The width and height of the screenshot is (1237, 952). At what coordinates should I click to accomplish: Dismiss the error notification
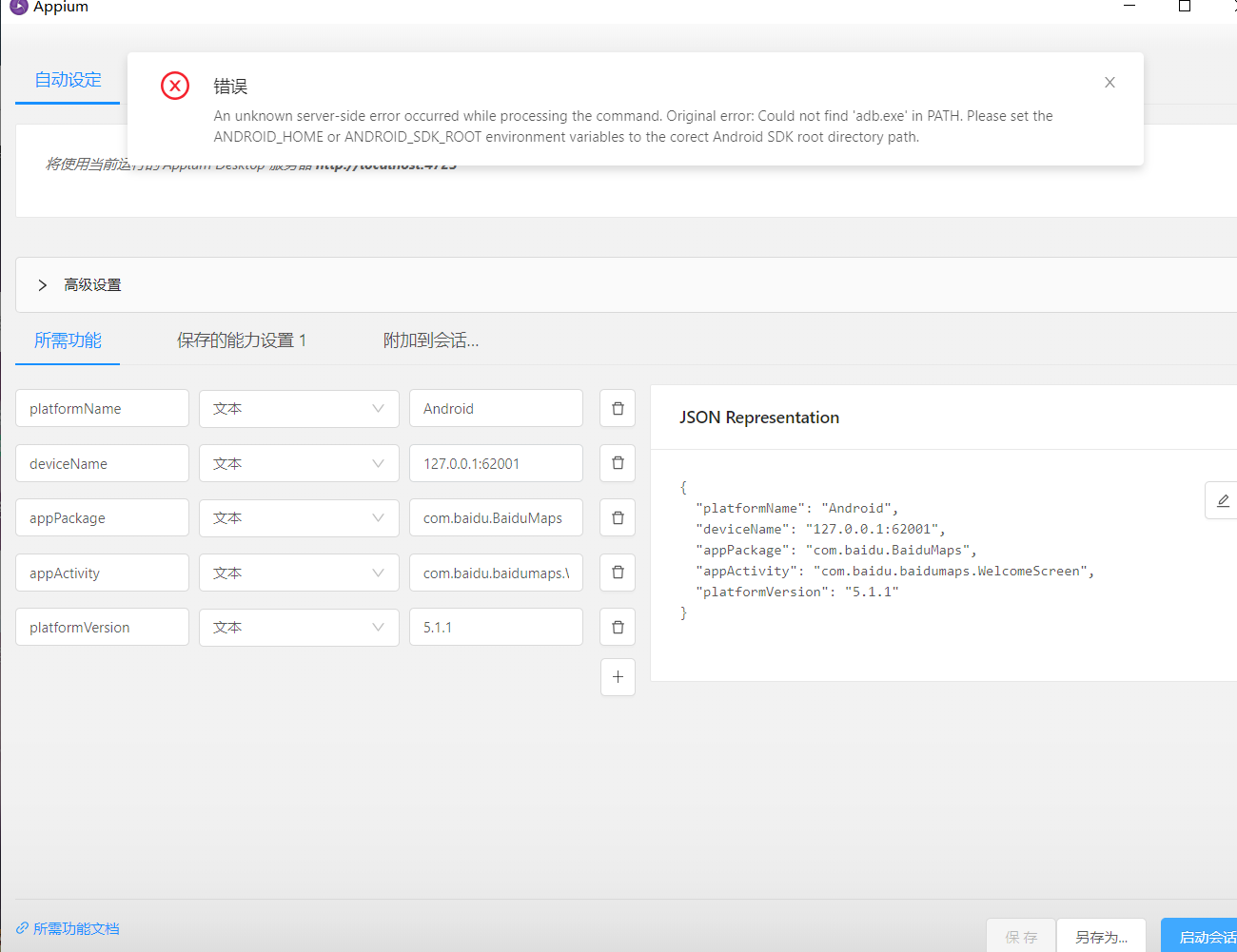click(1109, 83)
